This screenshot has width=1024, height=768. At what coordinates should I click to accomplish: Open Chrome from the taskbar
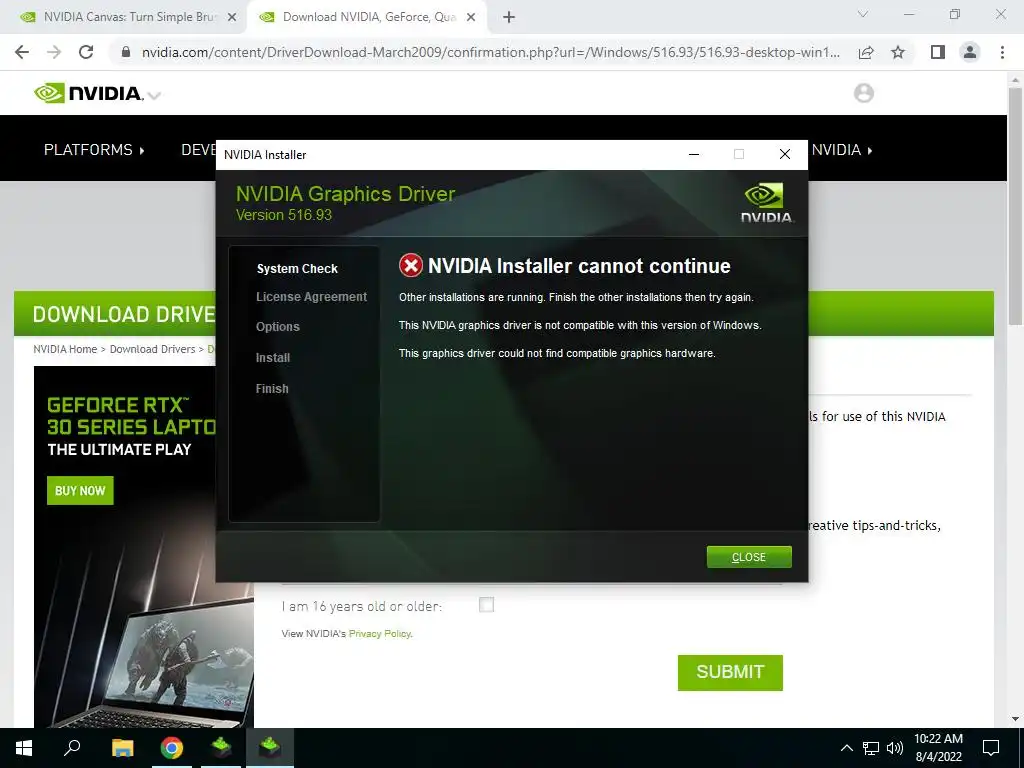[x=172, y=748]
